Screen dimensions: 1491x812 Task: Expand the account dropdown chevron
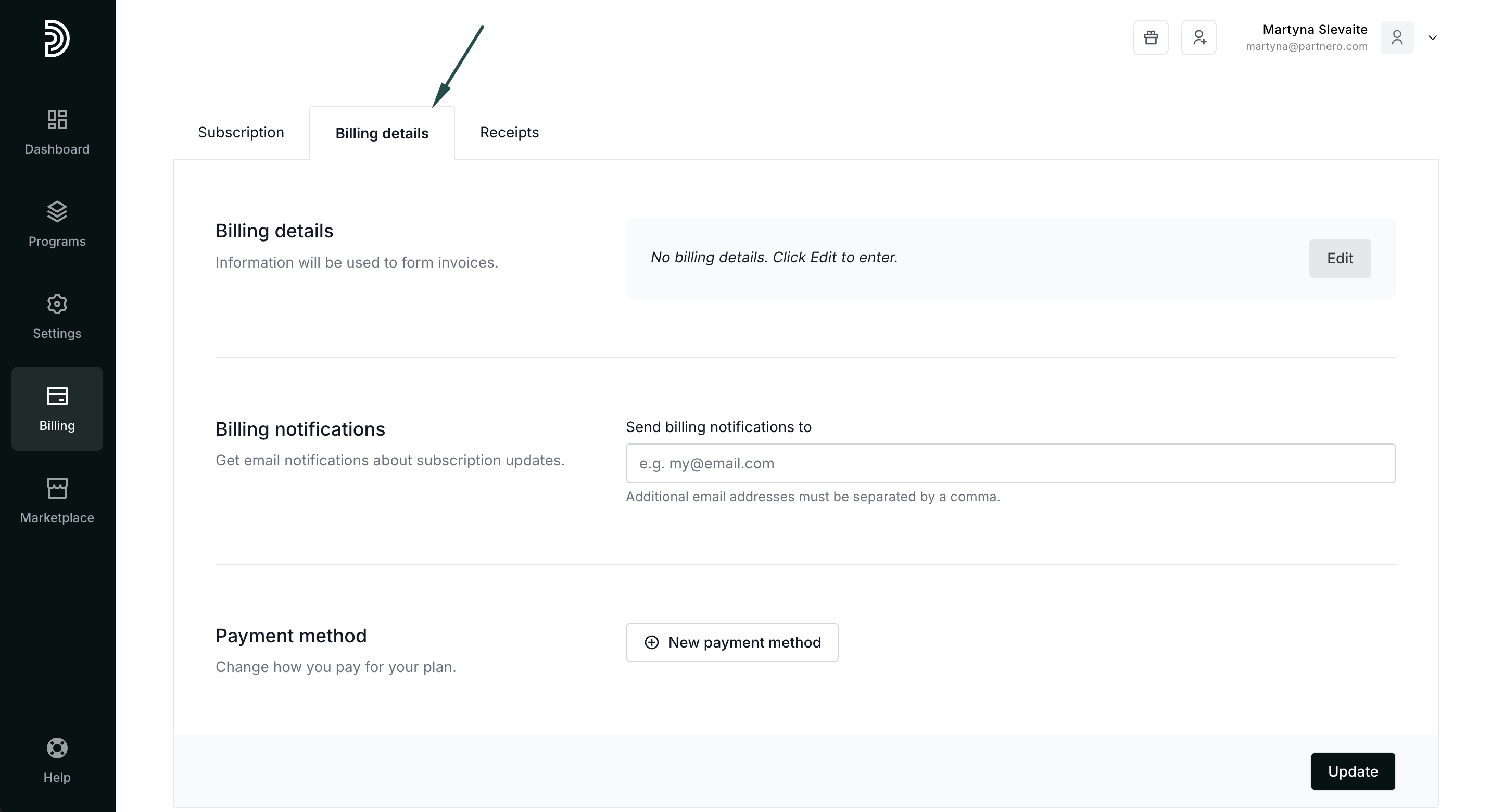tap(1433, 38)
